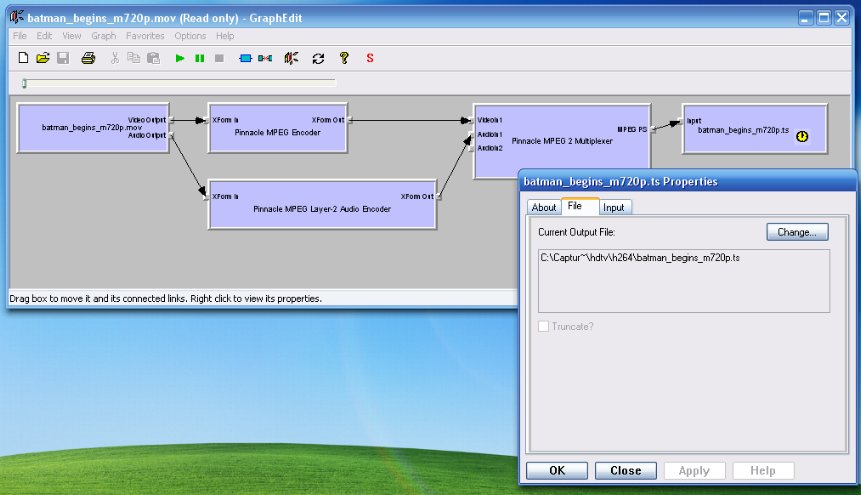The height and width of the screenshot is (495, 861).
Task: Open the Graph menu
Action: pos(104,36)
